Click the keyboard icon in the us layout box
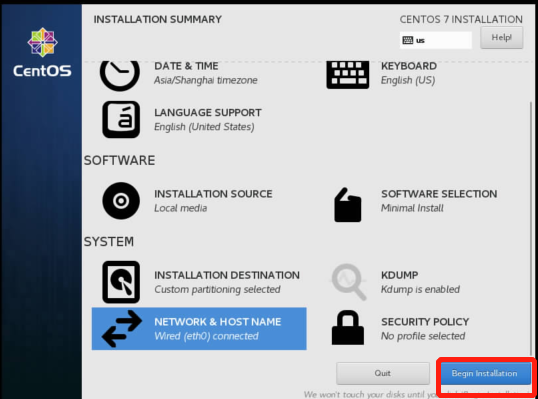Screen dimensions: 538x399 408,40
